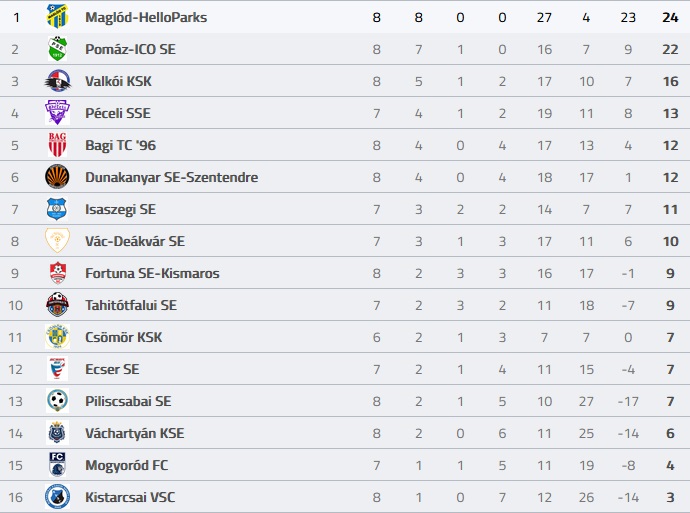Select the Csömör KSK crest

[57, 337]
